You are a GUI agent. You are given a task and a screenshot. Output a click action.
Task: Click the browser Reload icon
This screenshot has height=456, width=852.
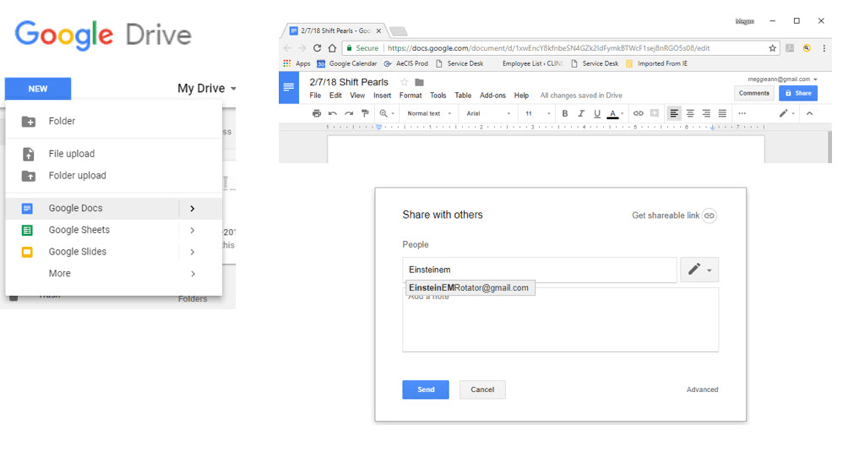(317, 48)
